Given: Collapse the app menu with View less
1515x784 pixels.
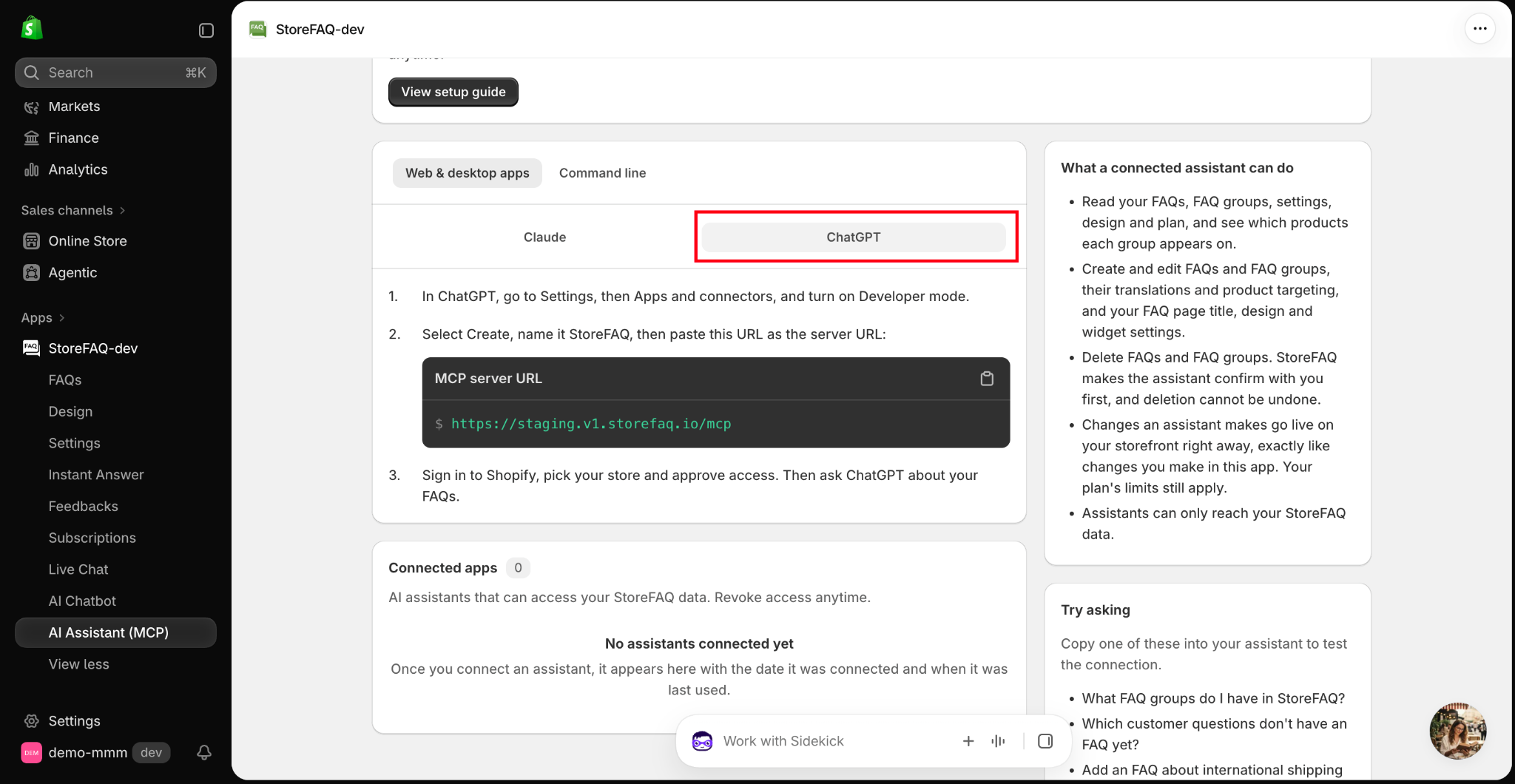Looking at the screenshot, I should [x=78, y=665].
